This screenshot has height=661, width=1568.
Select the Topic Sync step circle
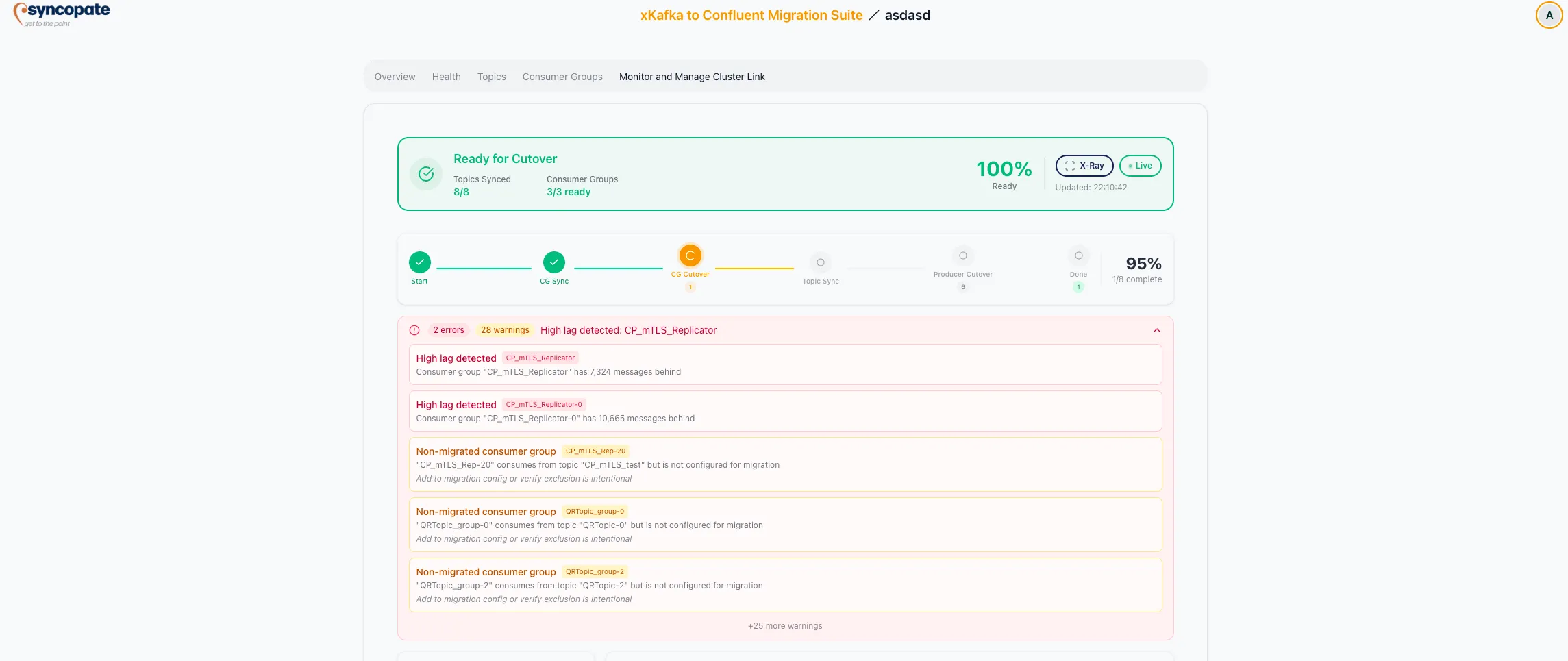coord(821,262)
